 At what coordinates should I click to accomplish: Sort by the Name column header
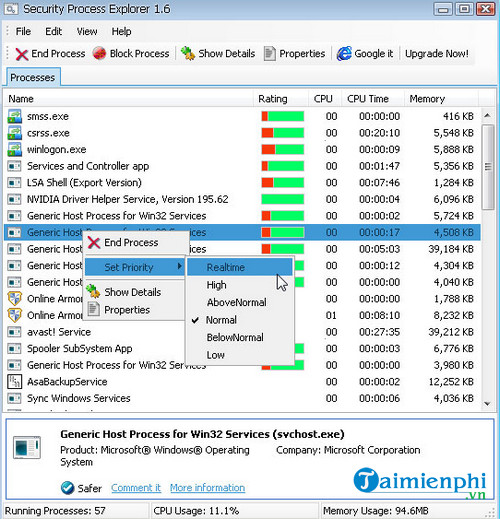coord(128,99)
